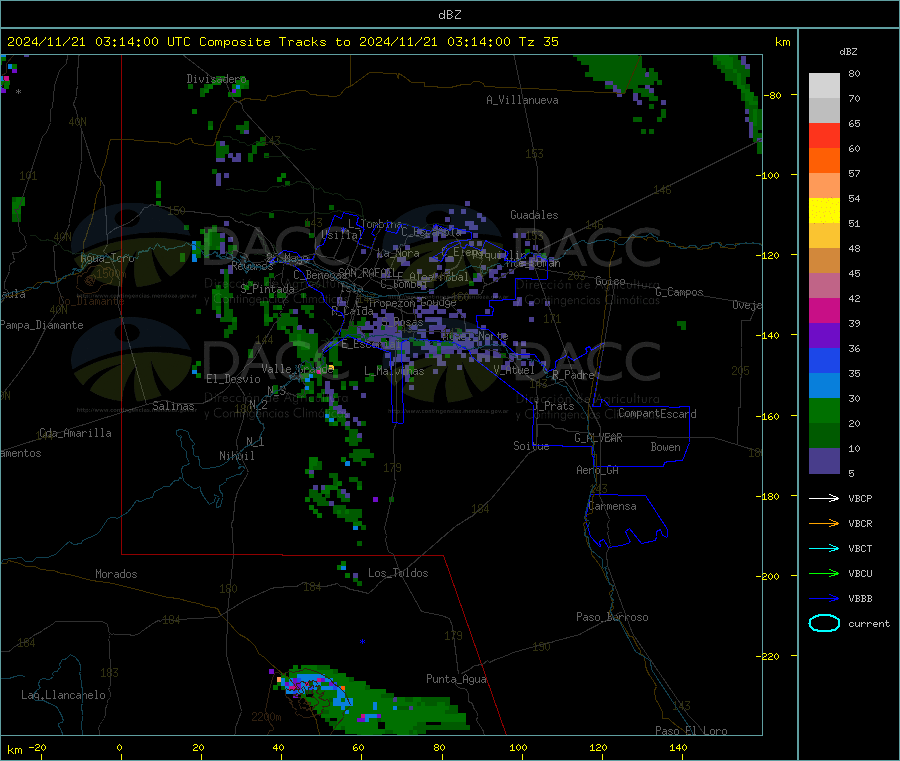
Task: Click the Paso_El_Loro label
Action: [691, 731]
